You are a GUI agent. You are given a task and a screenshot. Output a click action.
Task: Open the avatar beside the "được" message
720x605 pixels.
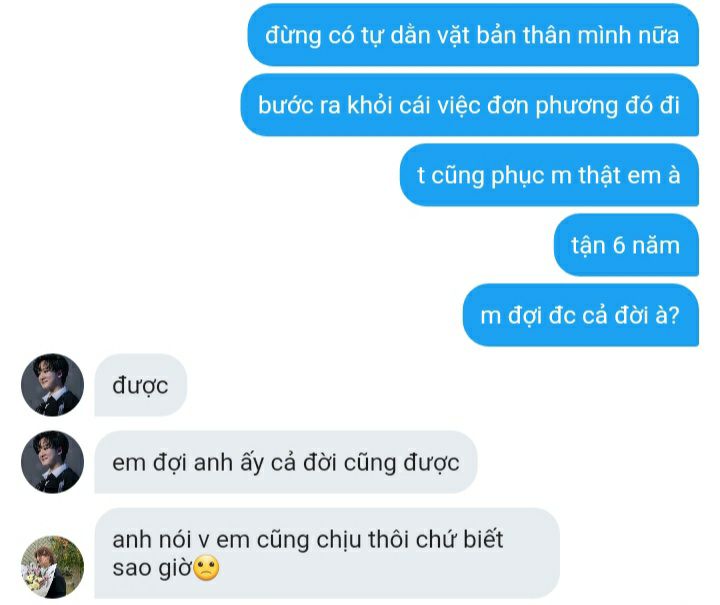click(x=52, y=385)
